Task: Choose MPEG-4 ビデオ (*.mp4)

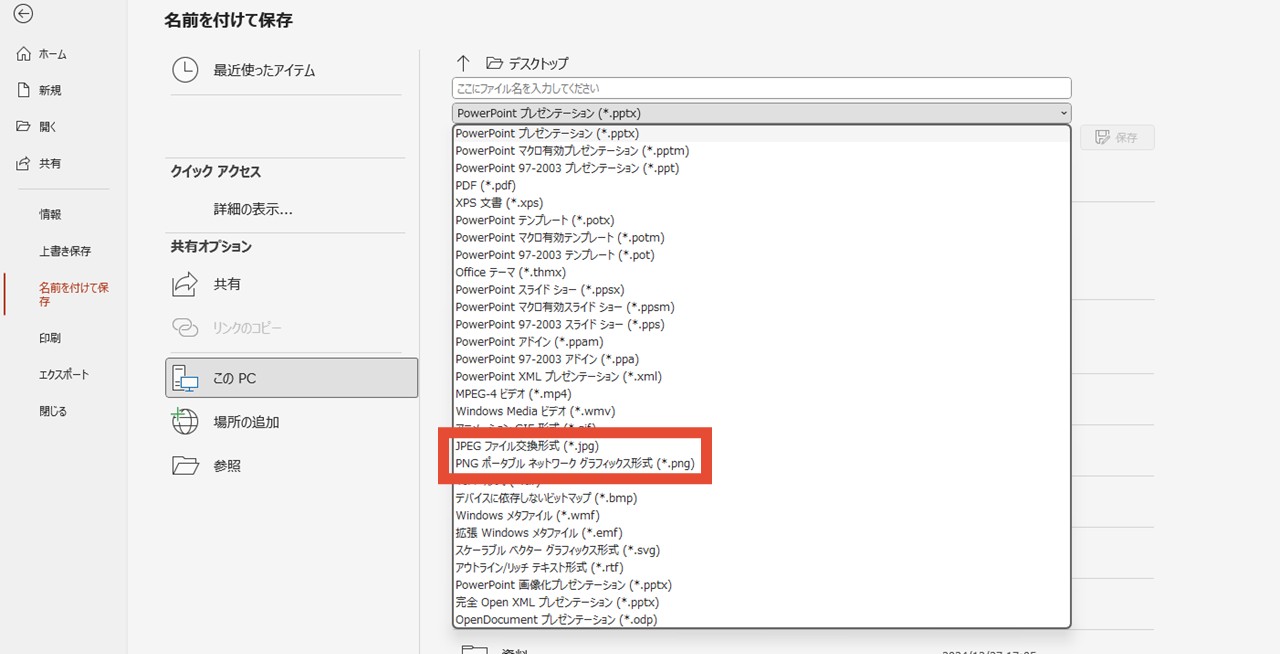Action: point(761,394)
